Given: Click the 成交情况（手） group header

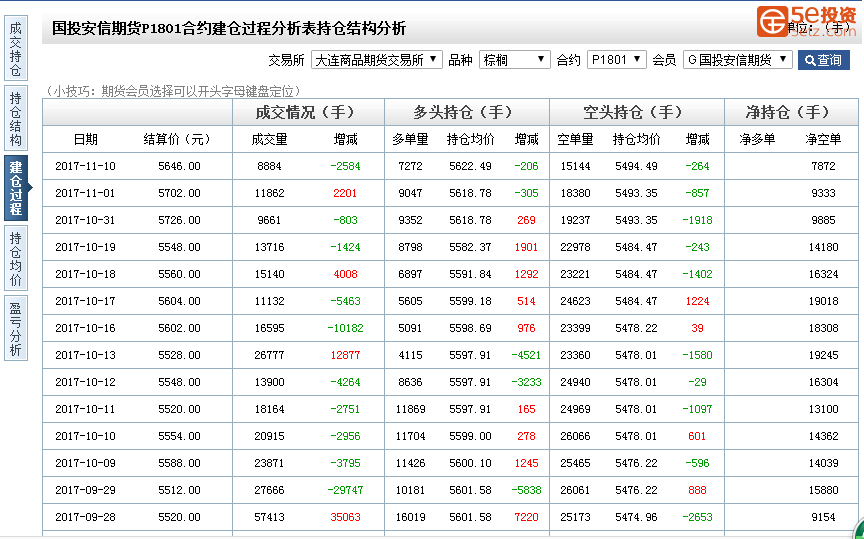Looking at the screenshot, I should [308, 112].
